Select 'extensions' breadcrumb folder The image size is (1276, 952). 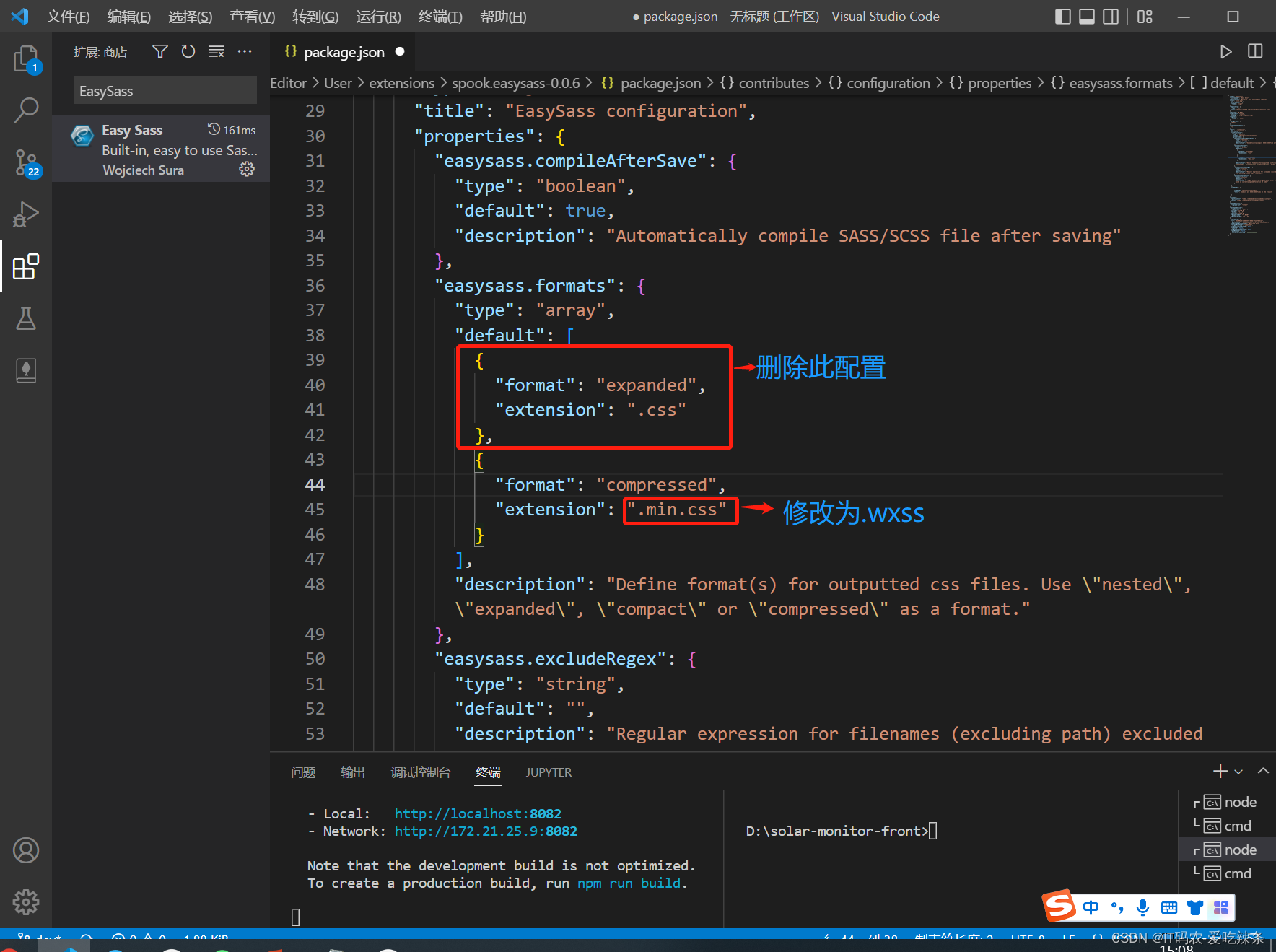[x=401, y=83]
